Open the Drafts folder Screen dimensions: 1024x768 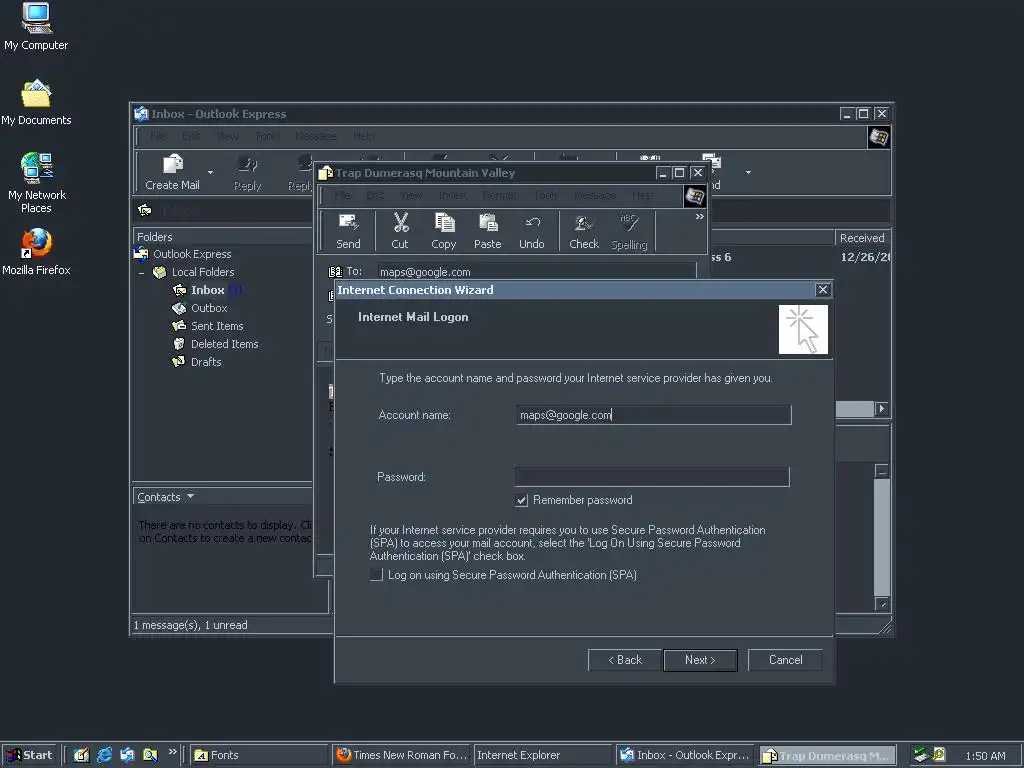[206, 362]
